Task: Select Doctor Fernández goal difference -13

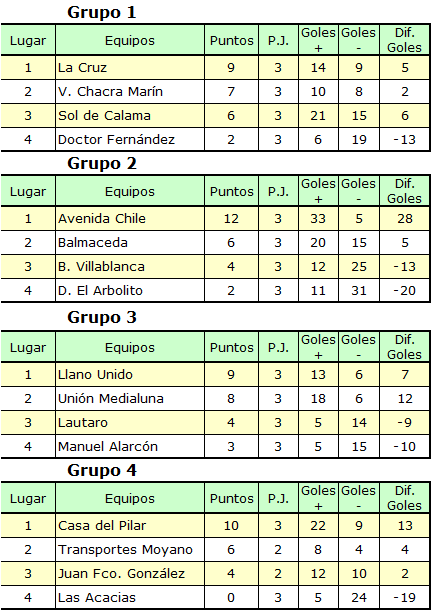Action: 404,139
